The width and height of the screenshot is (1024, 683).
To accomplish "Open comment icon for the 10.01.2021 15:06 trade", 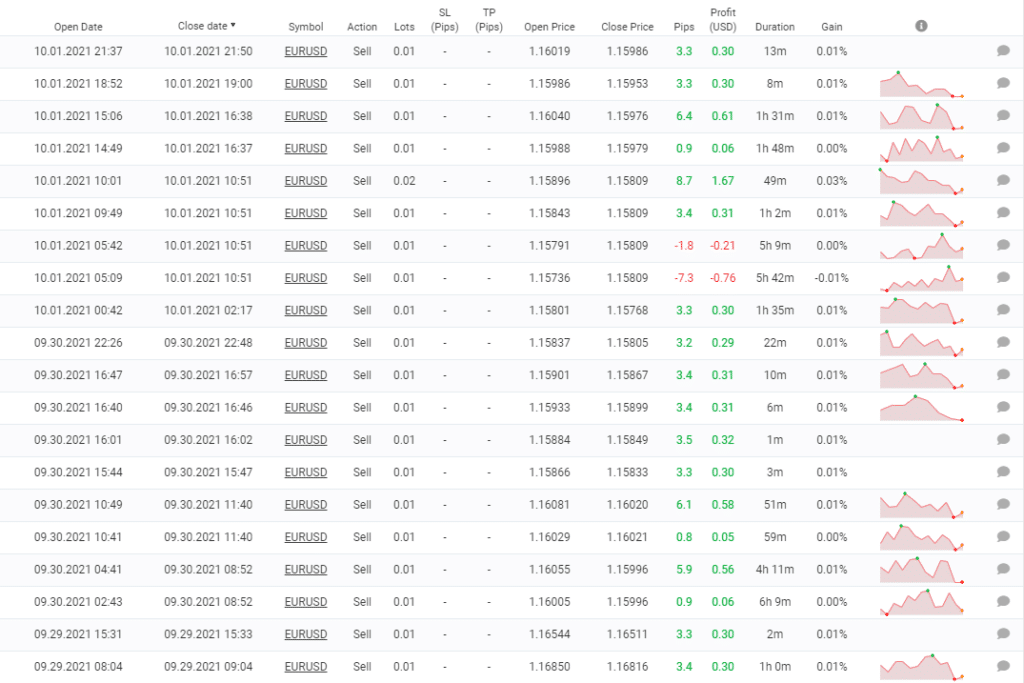I will 1003,116.
